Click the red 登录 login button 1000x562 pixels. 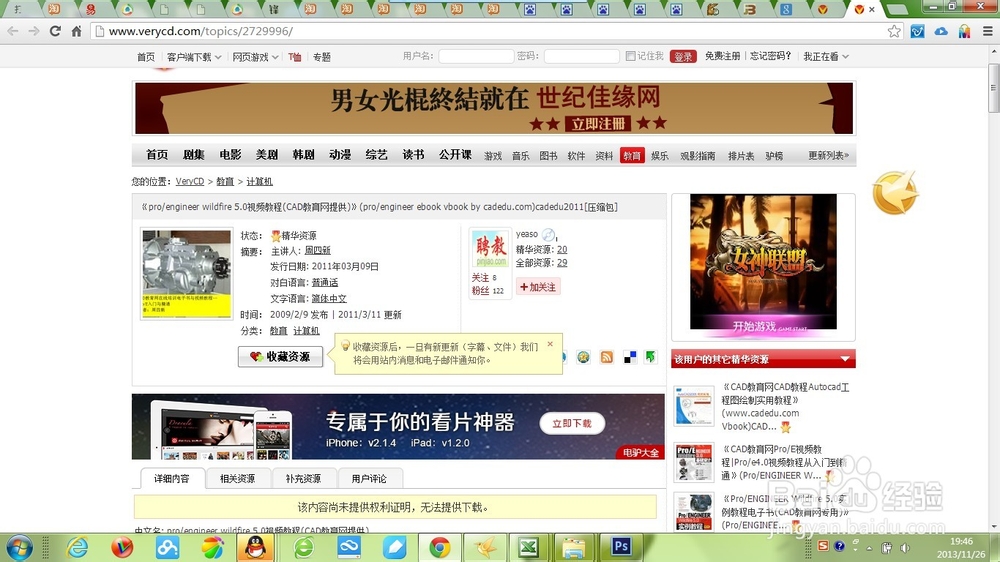pos(683,57)
